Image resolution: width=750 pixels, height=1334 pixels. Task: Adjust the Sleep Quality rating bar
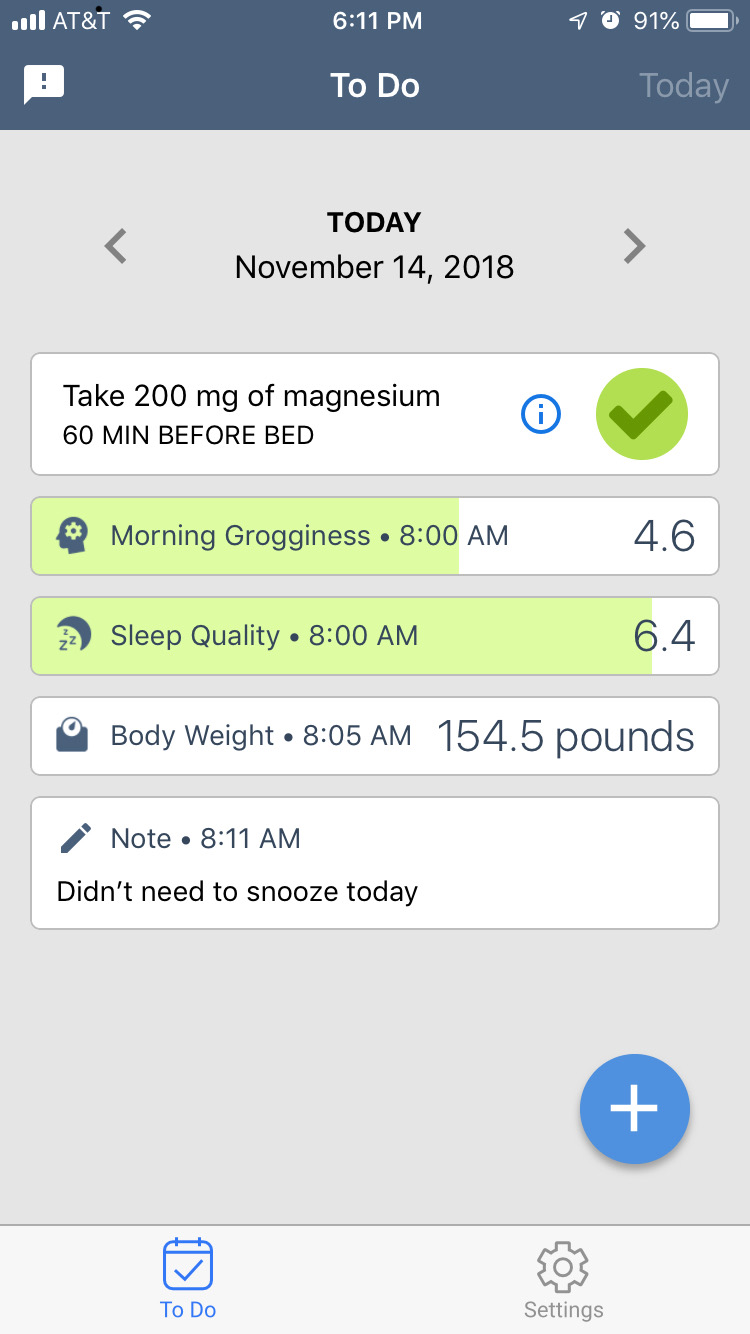pos(375,636)
